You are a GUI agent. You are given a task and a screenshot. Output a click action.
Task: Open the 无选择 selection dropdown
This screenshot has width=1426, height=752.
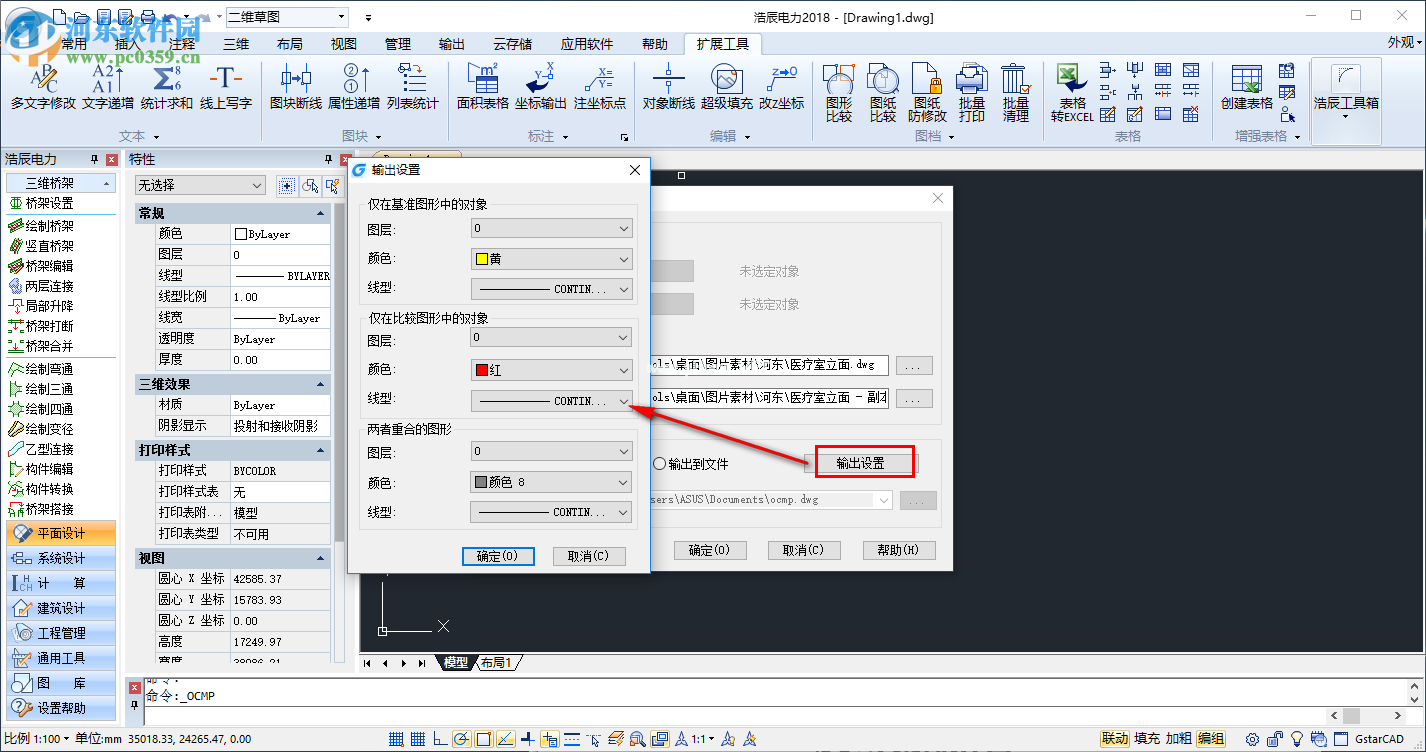[200, 185]
